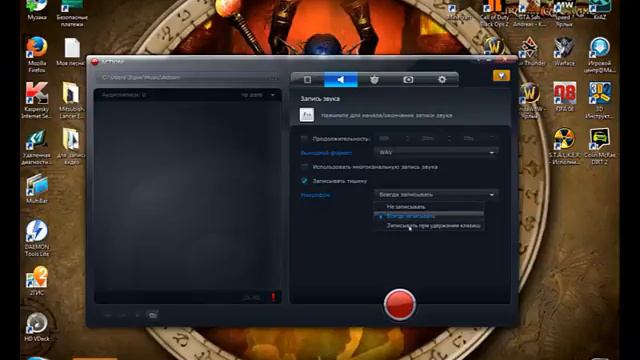The width and height of the screenshot is (640, 360).
Task: Open the 3D Инструктор desktop shortcut
Action: pyautogui.click(x=600, y=100)
